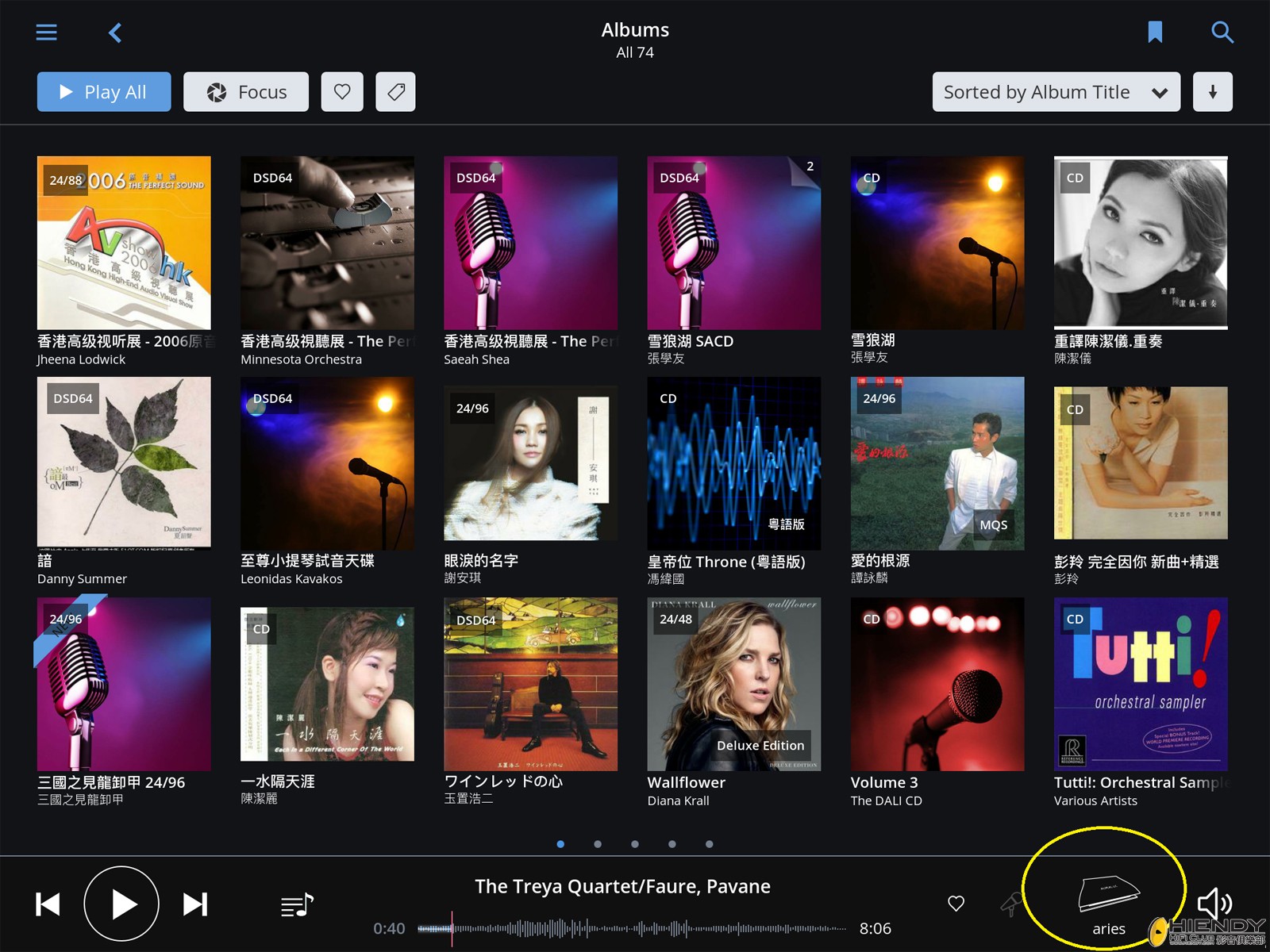Click the ワインレッドの心 album title
The image size is (1270, 952).
point(503,781)
